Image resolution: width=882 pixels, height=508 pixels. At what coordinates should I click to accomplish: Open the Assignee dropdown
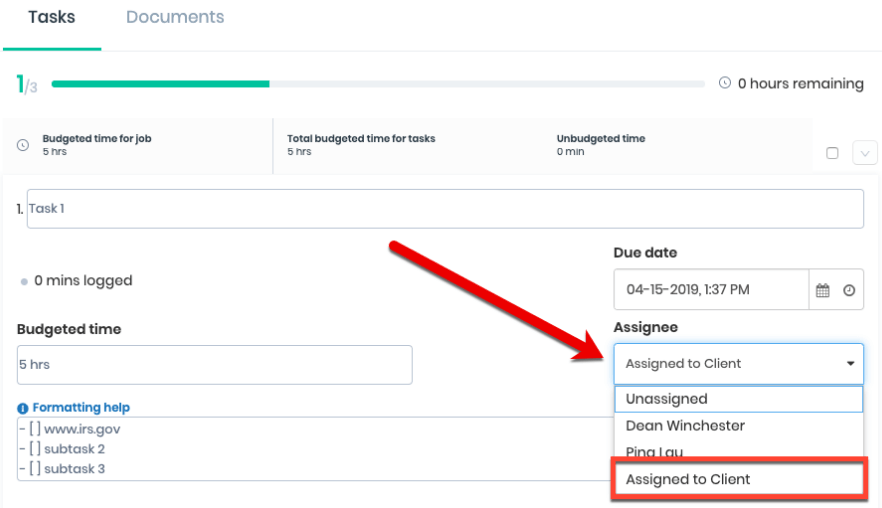pyautogui.click(x=738, y=364)
